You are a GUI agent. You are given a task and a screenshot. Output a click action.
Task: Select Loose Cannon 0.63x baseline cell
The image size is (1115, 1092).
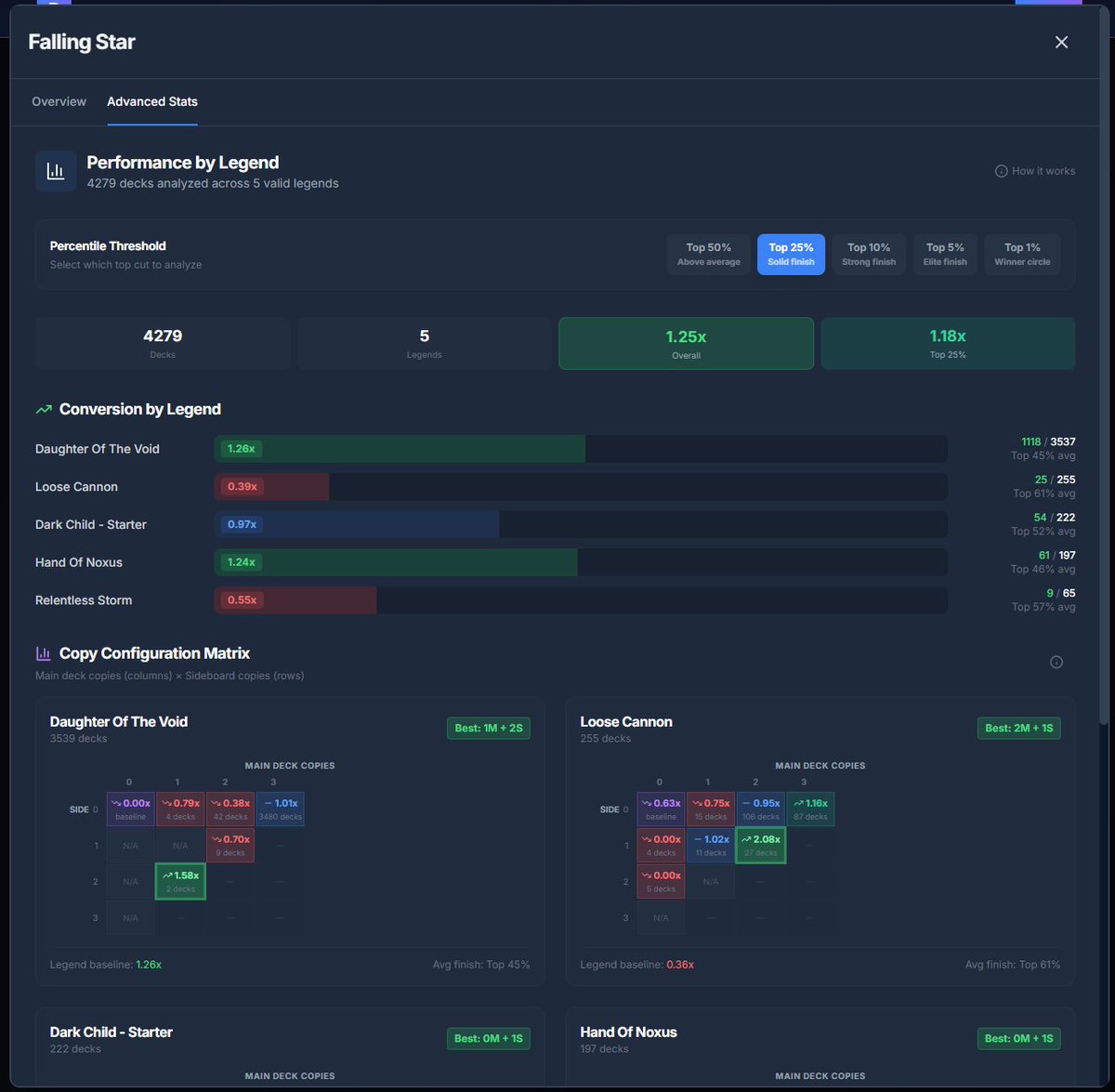click(661, 809)
